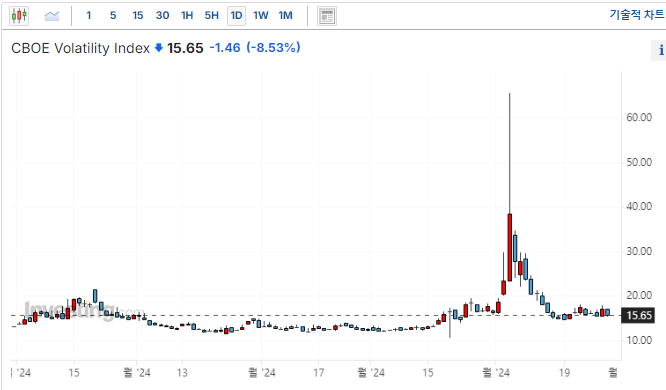Switch to the 1M monthly interval

click(x=285, y=16)
